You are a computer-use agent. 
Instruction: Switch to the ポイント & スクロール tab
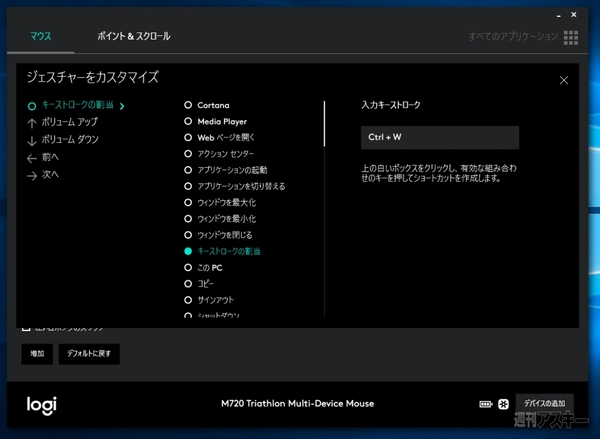134,36
